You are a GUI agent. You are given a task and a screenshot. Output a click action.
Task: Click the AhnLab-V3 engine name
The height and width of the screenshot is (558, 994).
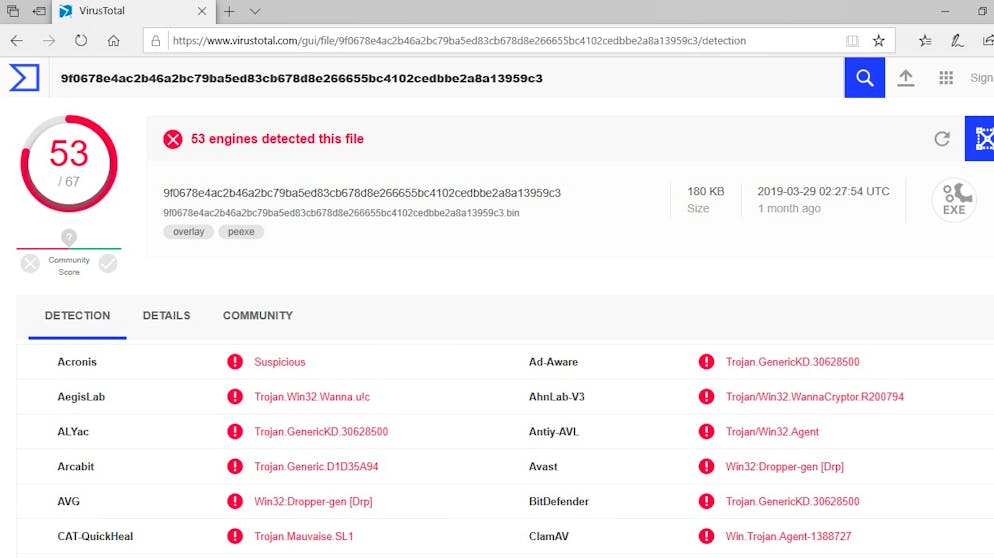557,397
